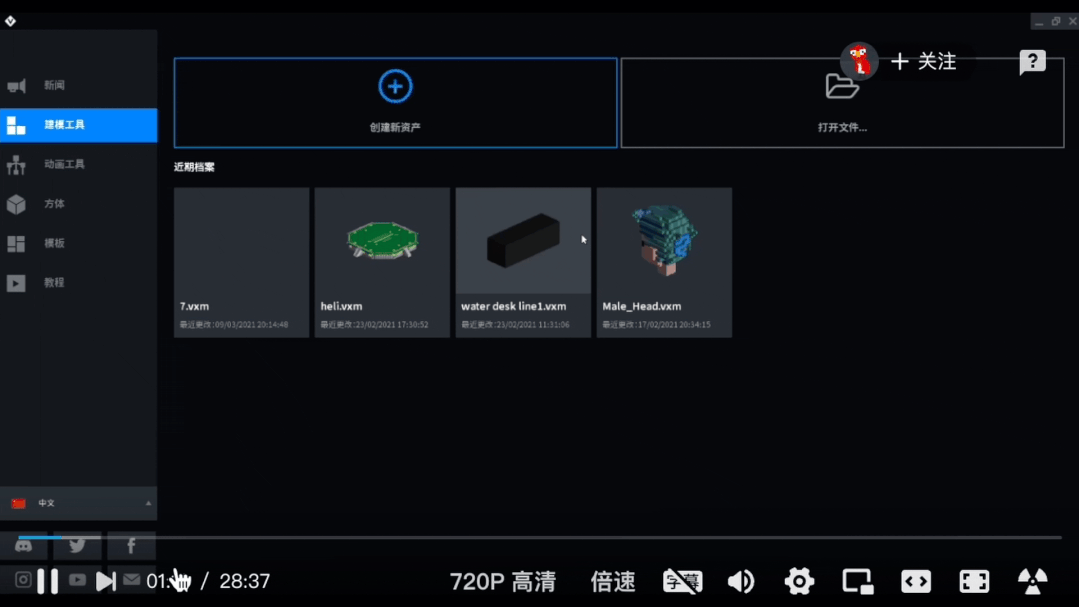This screenshot has width=1079, height=607.
Task: Open the 新闻 news section in sidebar
Action: 54,86
